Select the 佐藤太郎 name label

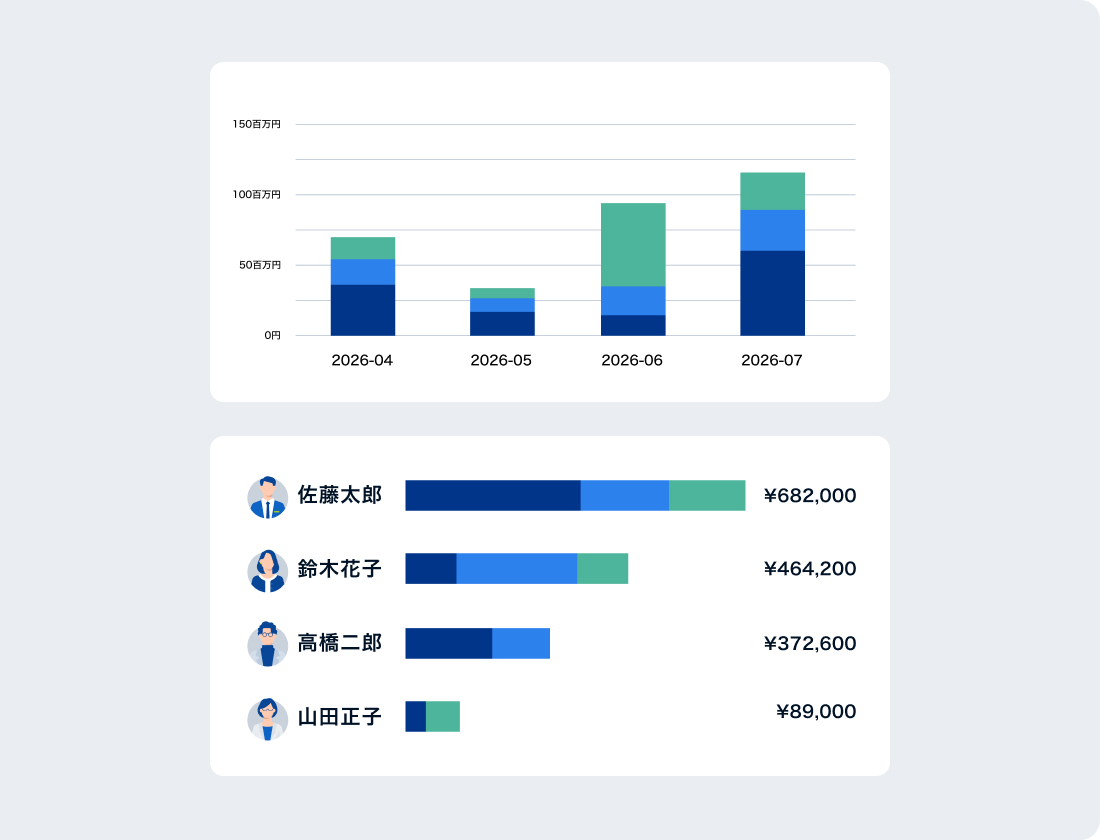click(x=340, y=495)
